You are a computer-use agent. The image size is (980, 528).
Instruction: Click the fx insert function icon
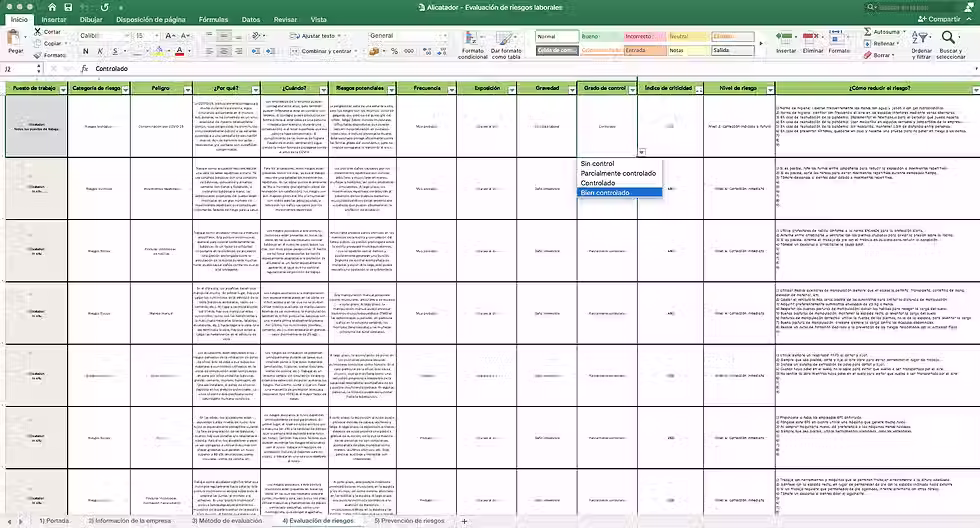tap(84, 69)
